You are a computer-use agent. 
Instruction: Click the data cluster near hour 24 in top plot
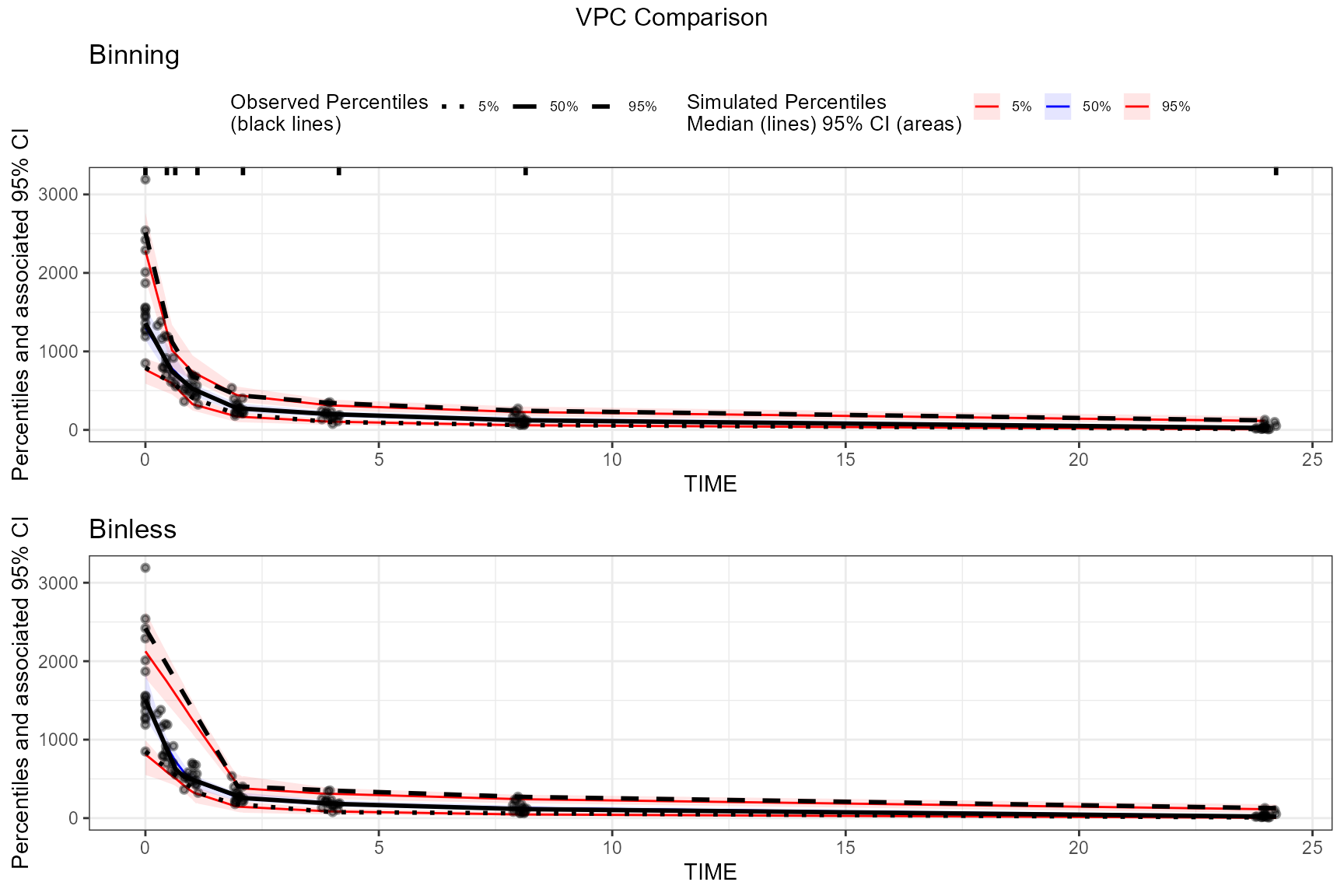point(1267,425)
